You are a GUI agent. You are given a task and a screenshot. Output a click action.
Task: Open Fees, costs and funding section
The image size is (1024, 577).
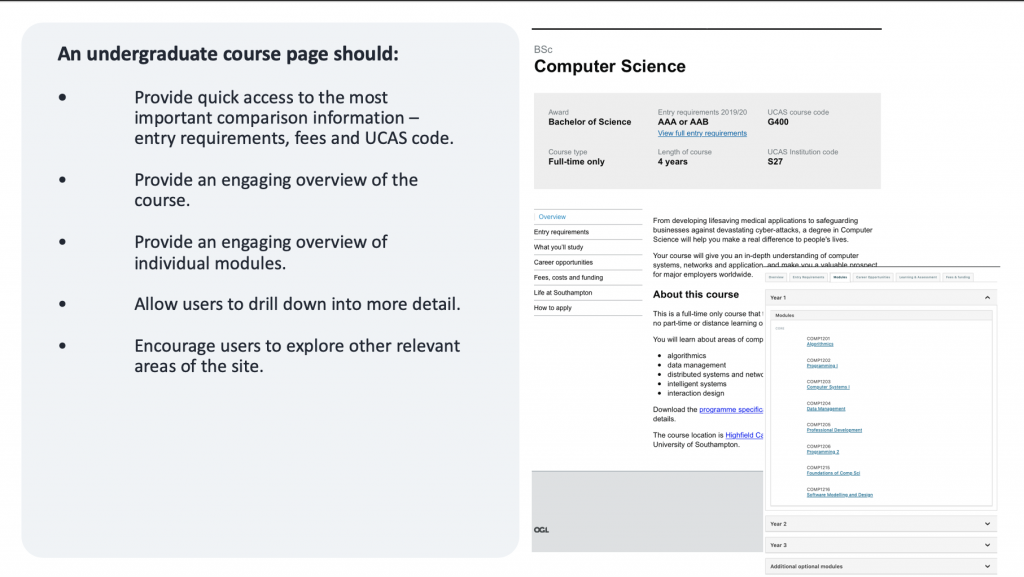(568, 277)
